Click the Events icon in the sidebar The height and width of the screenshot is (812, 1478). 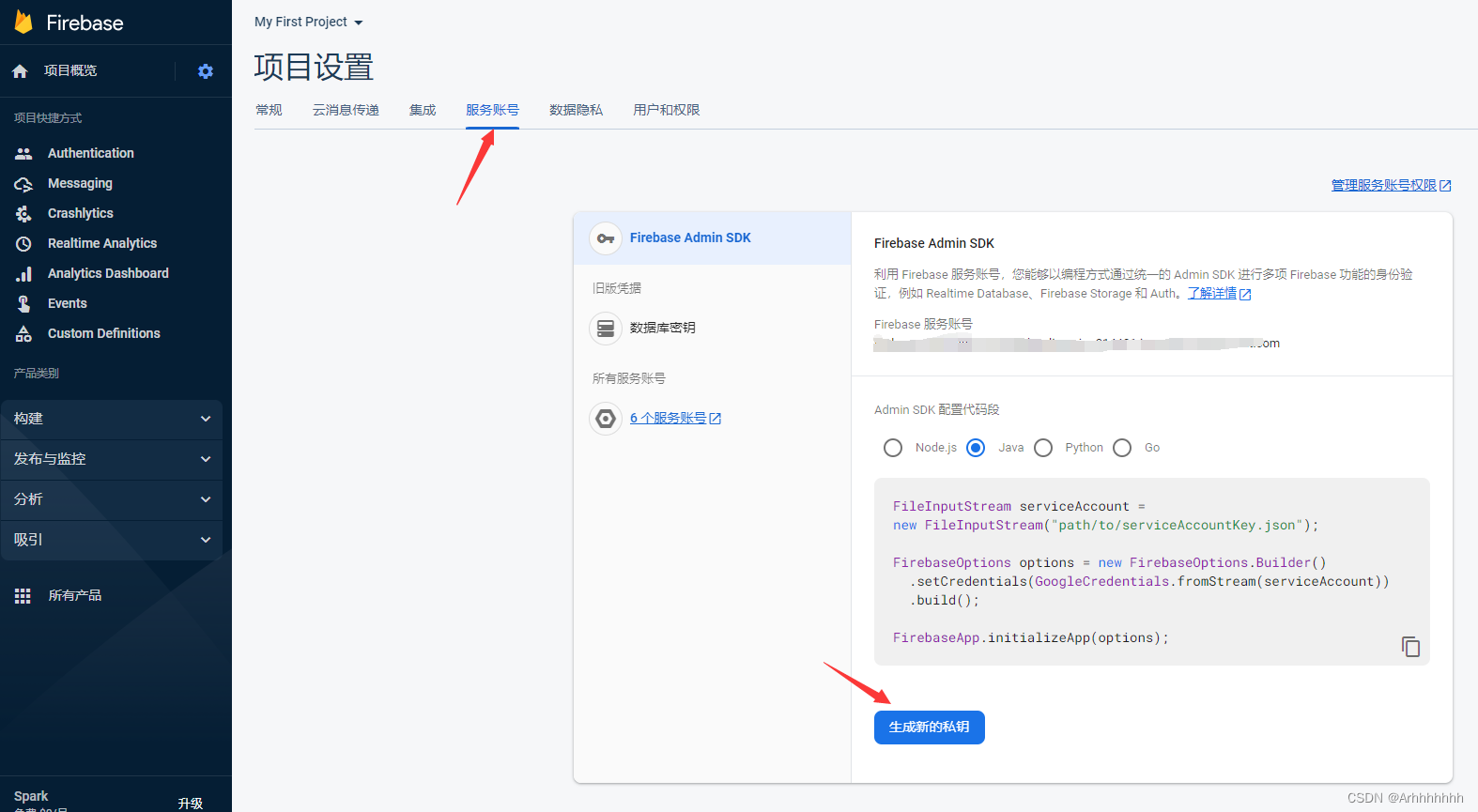pyautogui.click(x=23, y=304)
